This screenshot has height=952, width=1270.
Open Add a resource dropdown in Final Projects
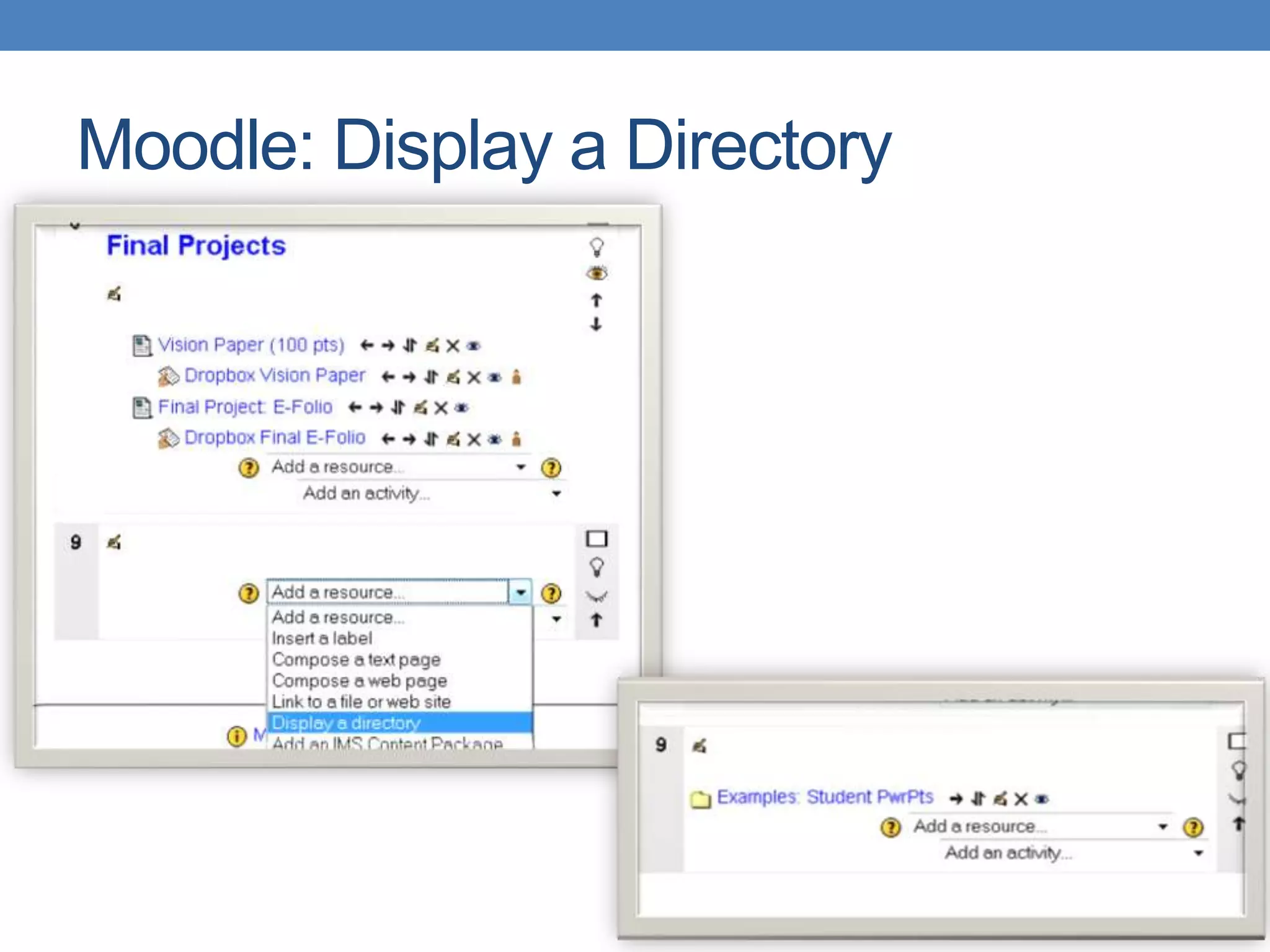click(x=399, y=467)
